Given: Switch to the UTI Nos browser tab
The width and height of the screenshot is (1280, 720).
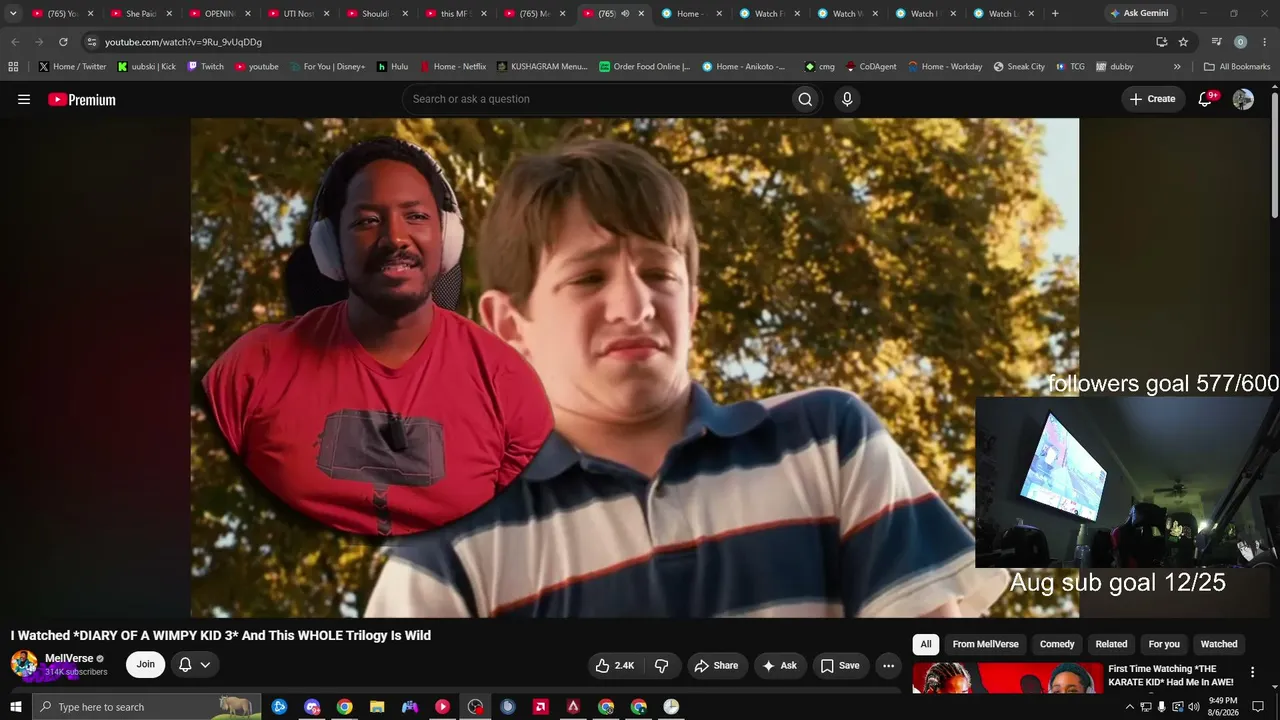Looking at the screenshot, I should pyautogui.click(x=298, y=14).
